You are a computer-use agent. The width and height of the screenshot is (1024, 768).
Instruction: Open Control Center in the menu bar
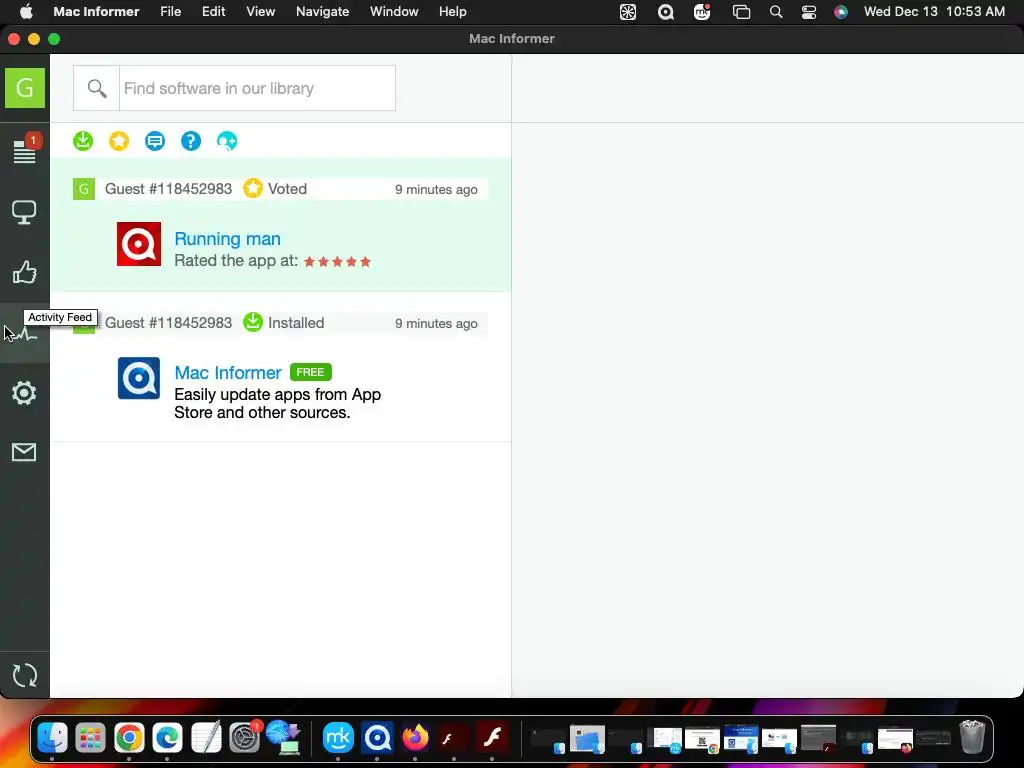[x=808, y=12]
